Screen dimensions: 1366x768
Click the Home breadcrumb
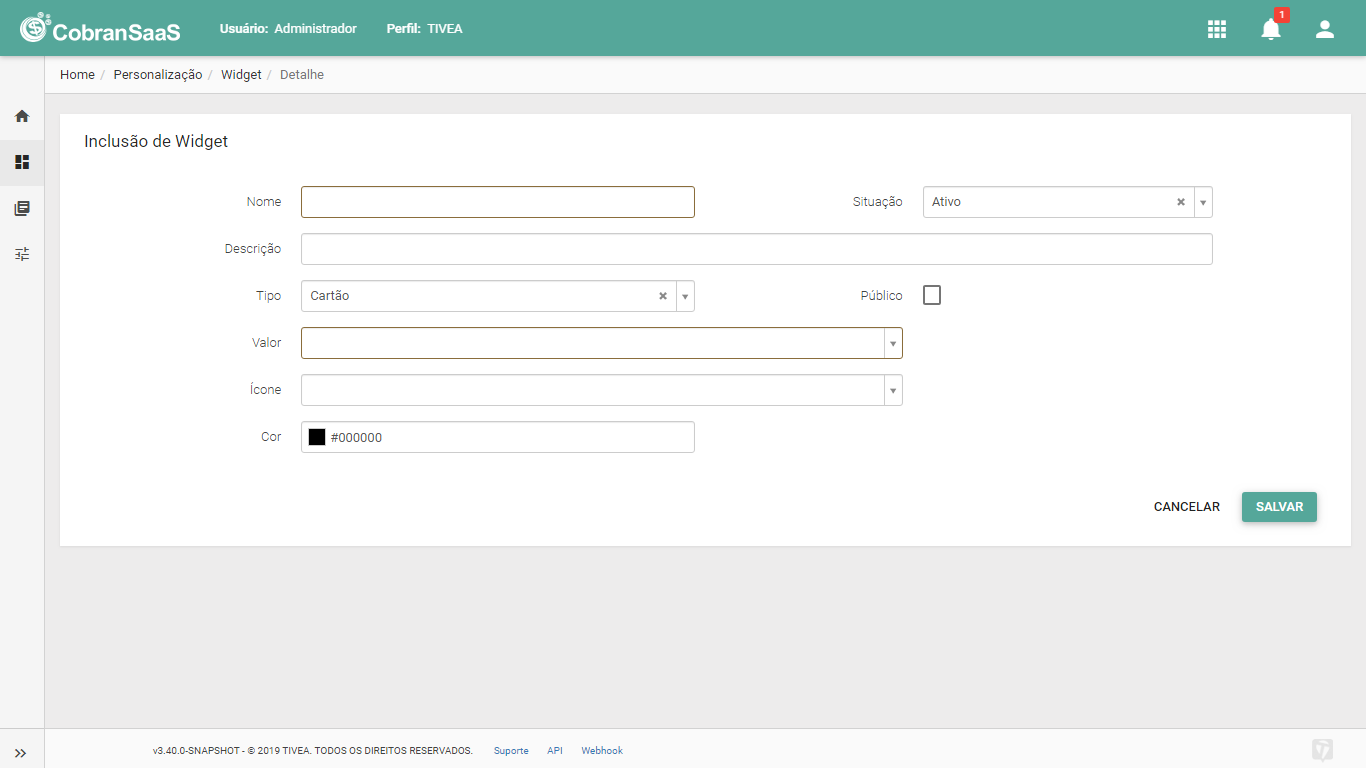click(77, 75)
